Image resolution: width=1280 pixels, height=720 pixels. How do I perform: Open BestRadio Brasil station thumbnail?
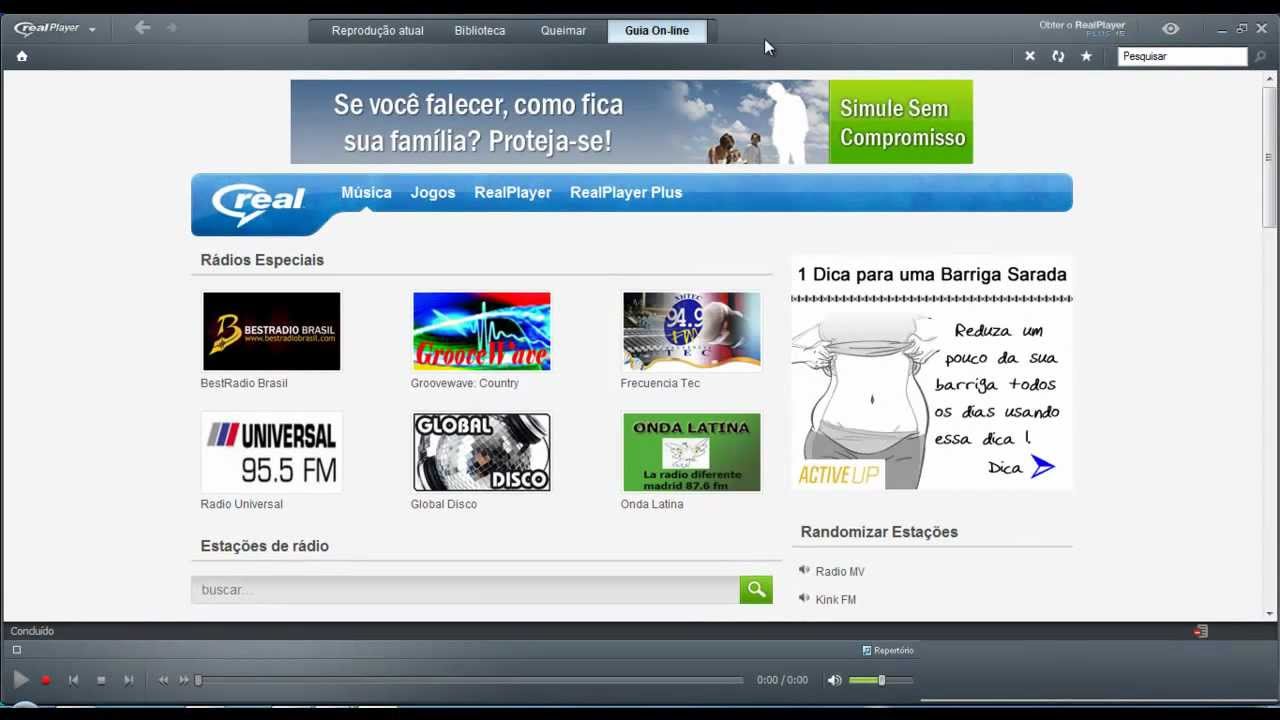tap(272, 331)
